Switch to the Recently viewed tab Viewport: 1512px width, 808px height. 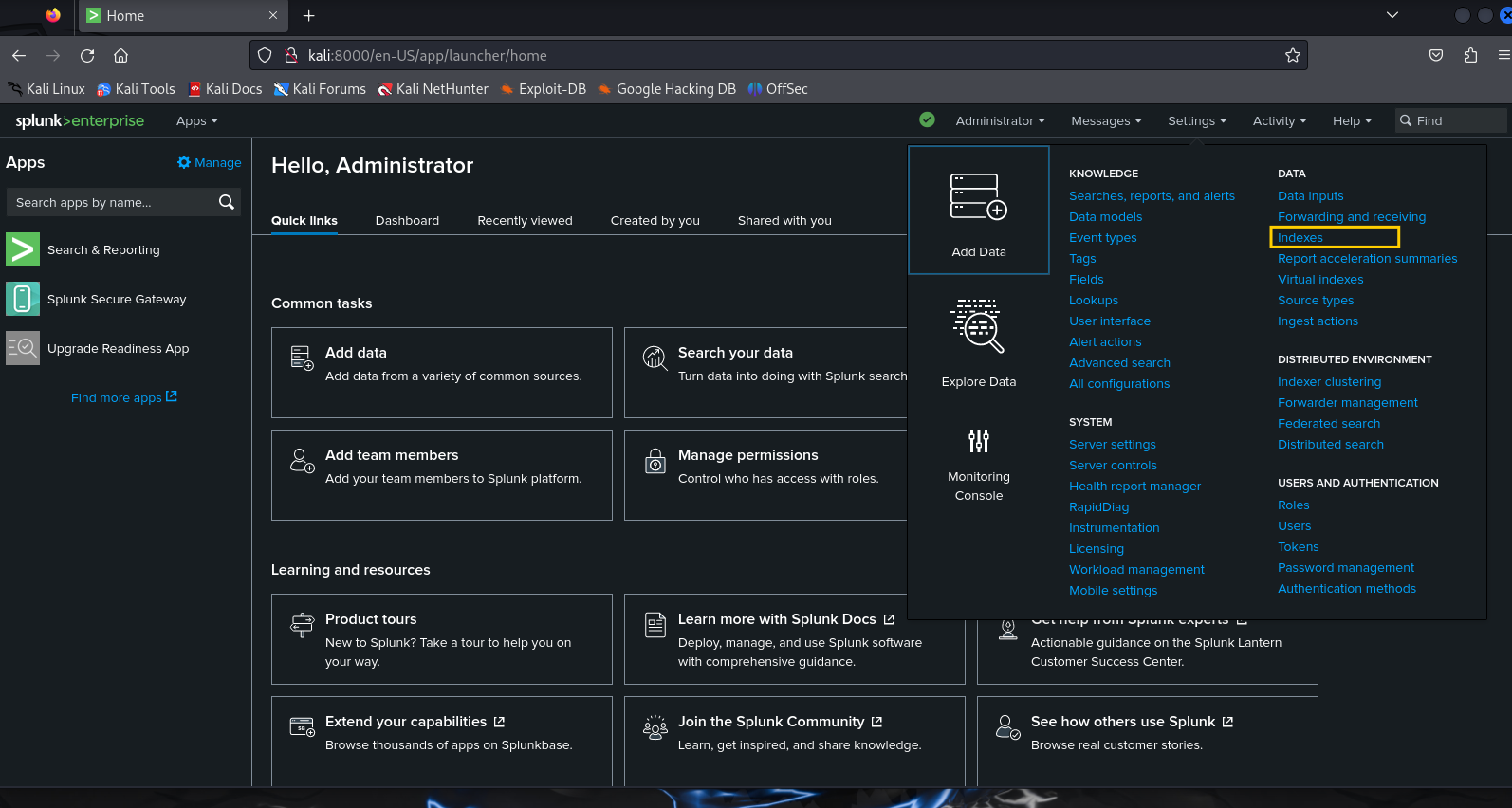[x=525, y=220]
